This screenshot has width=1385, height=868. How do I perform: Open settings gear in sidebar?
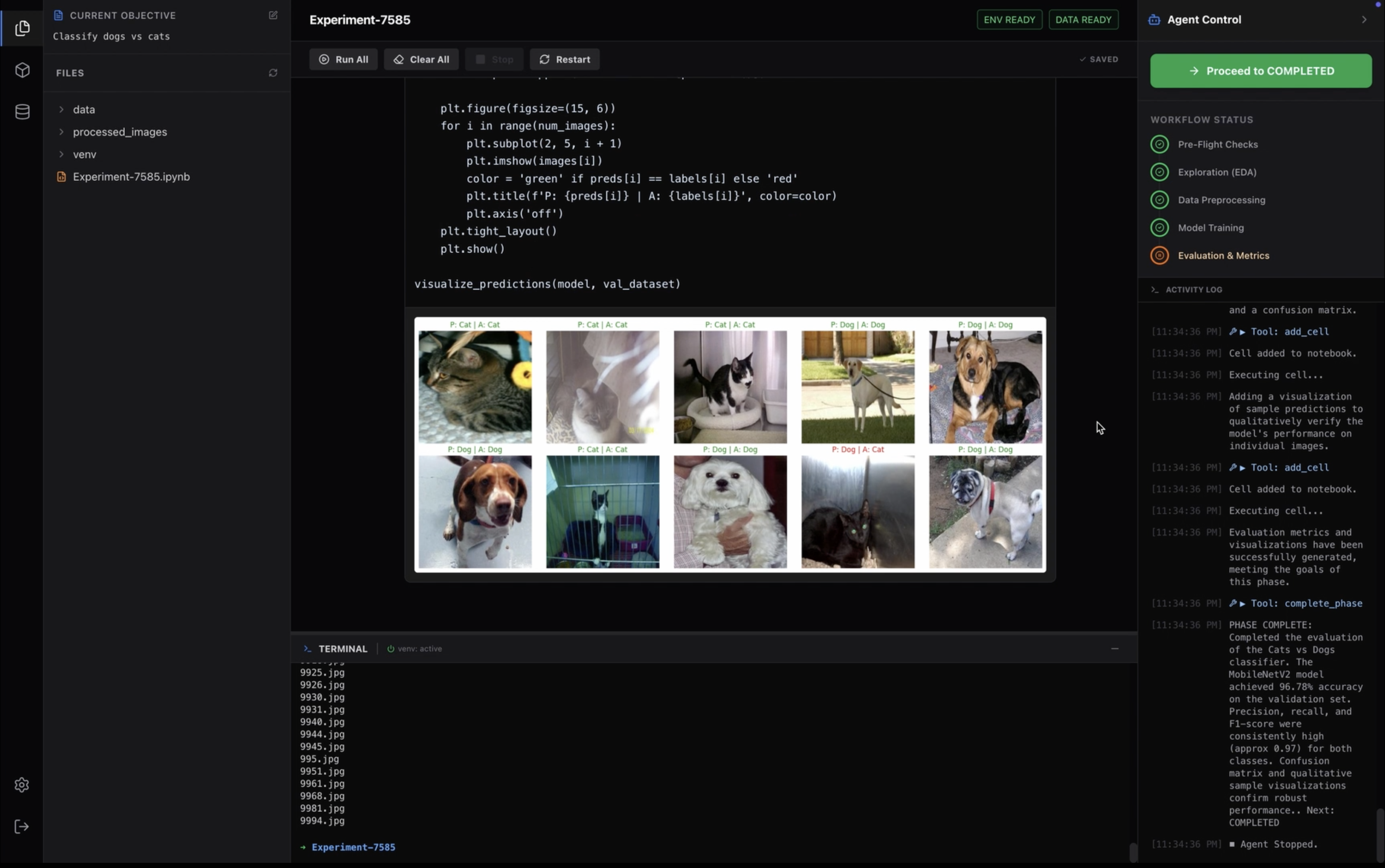point(22,784)
